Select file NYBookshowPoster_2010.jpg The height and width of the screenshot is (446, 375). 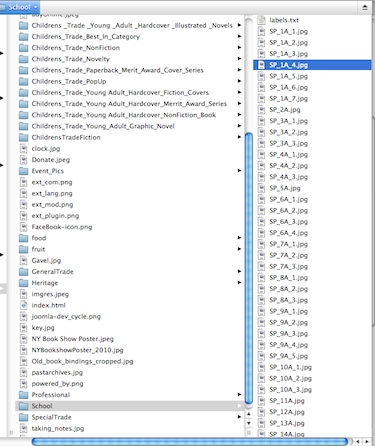[77, 350]
